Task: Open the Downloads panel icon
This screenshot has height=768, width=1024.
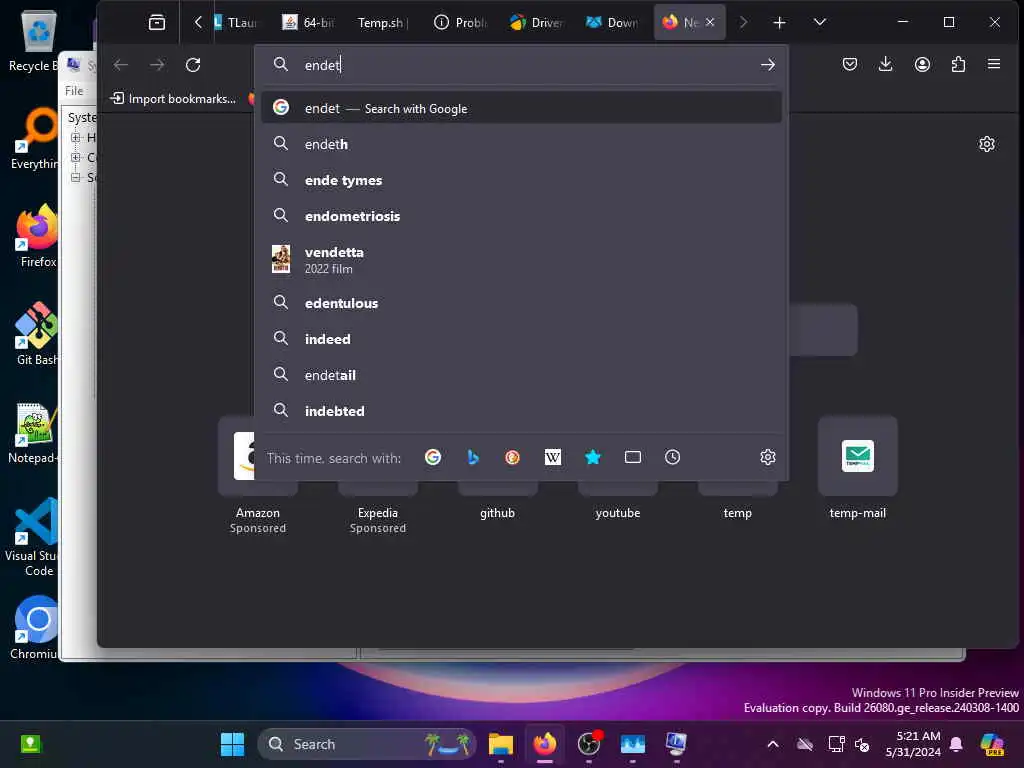Action: 886,64
